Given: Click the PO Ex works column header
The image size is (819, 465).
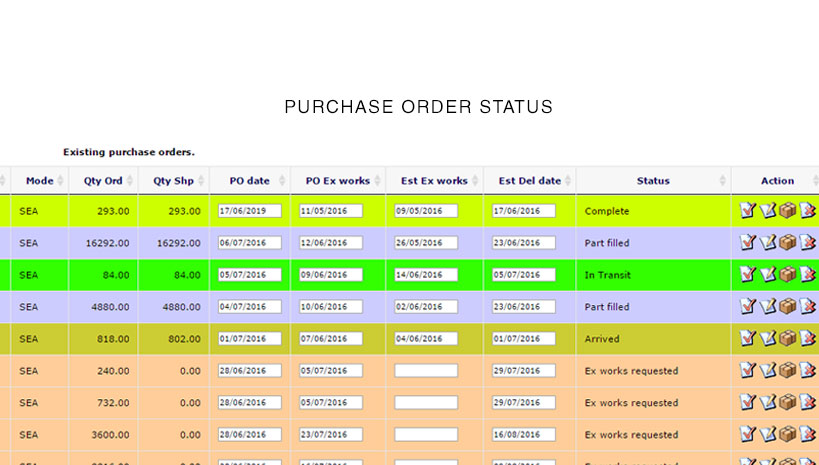Looking at the screenshot, I should (337, 181).
